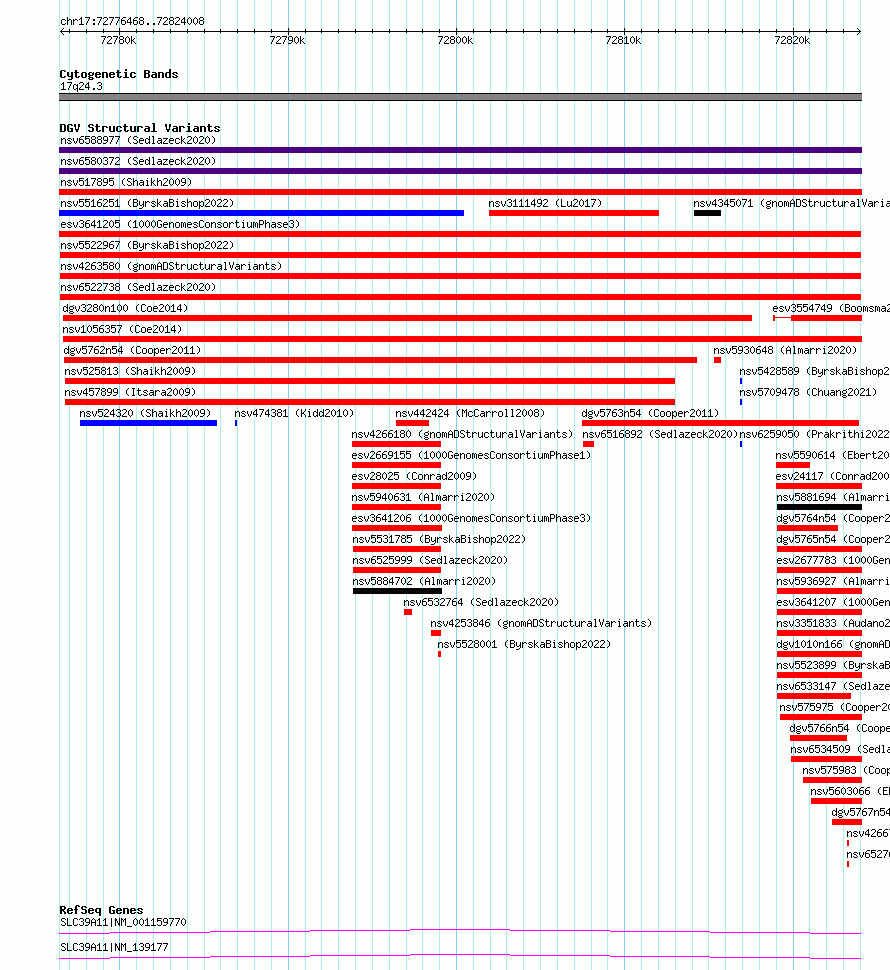Click esv28025 (Conrad2009) label

pos(414,477)
